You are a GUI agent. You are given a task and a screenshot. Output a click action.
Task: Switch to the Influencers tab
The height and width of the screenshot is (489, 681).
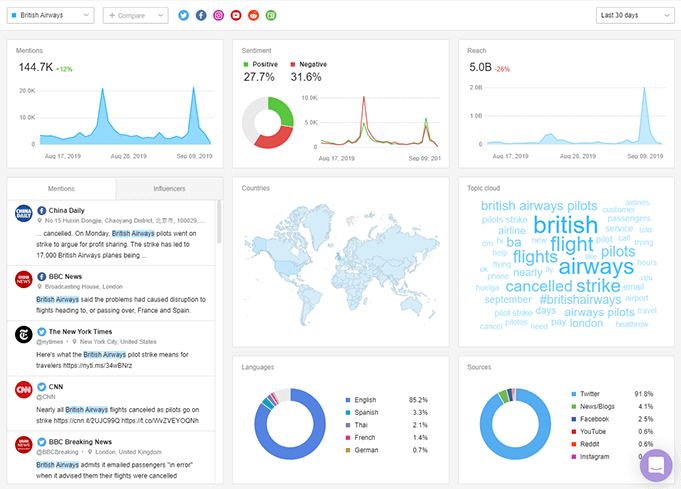click(169, 188)
